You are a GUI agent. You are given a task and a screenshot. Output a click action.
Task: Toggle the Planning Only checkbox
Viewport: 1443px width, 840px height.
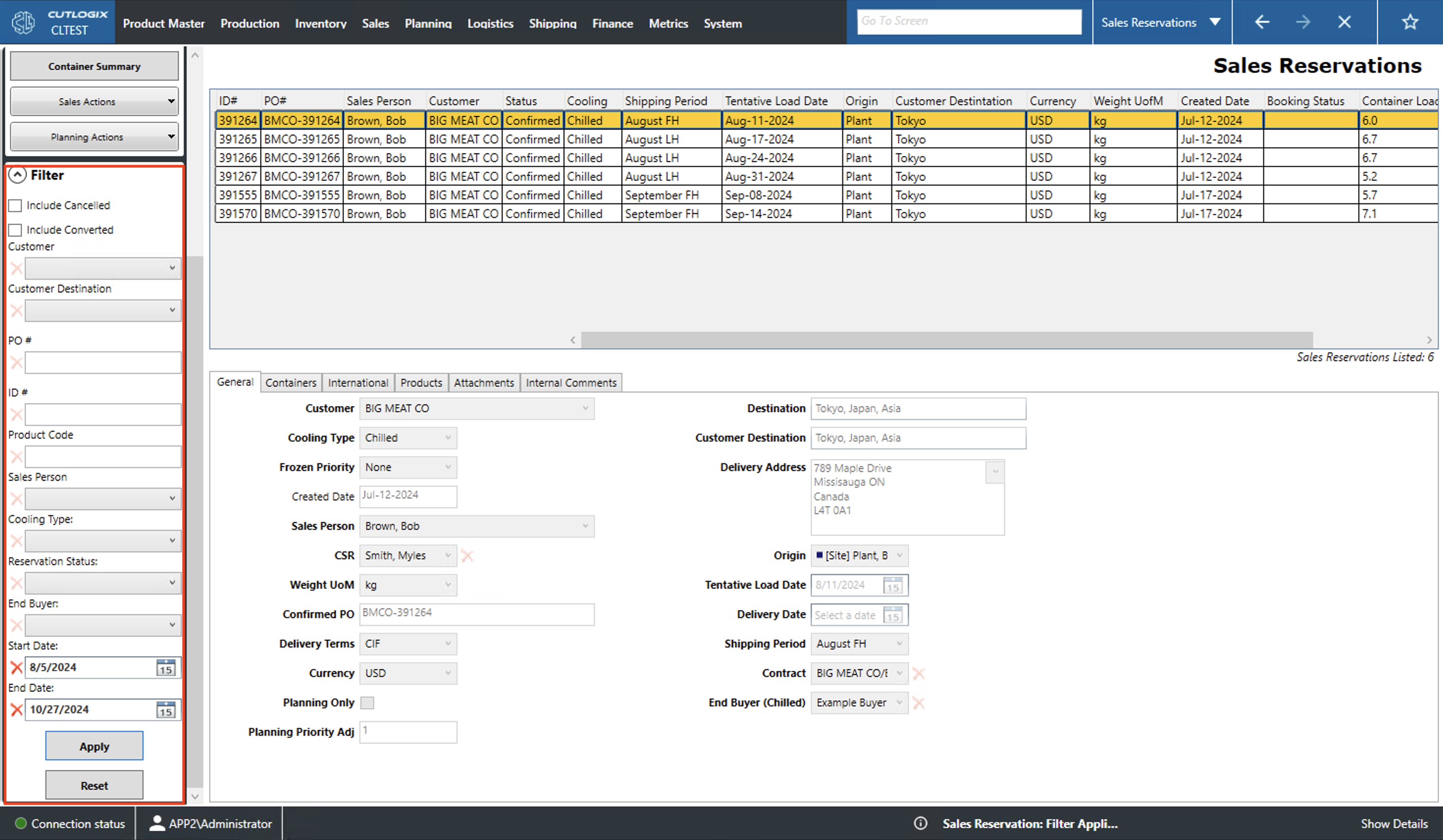click(367, 703)
